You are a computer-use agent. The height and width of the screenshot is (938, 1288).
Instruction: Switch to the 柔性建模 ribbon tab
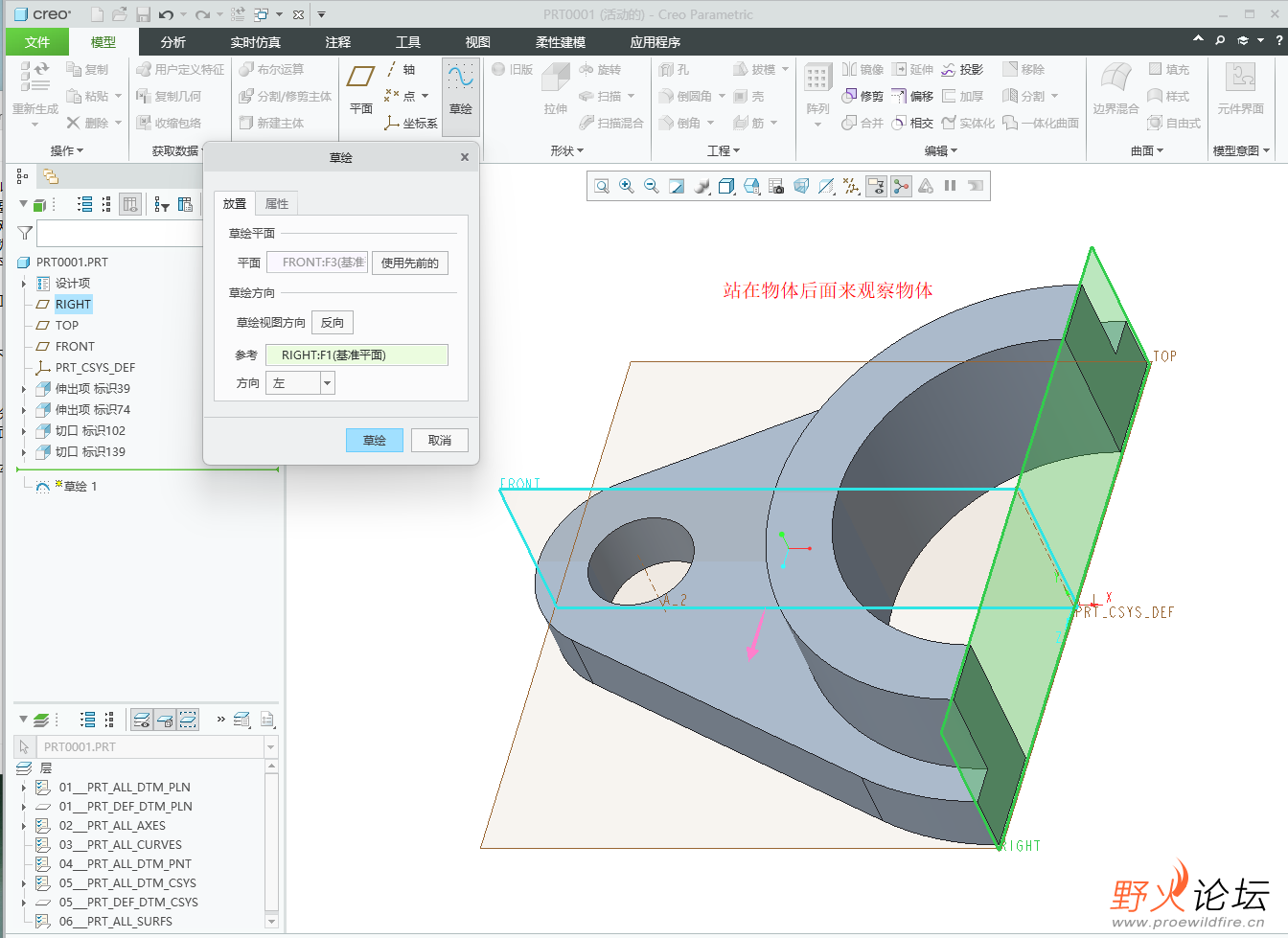pyautogui.click(x=561, y=42)
